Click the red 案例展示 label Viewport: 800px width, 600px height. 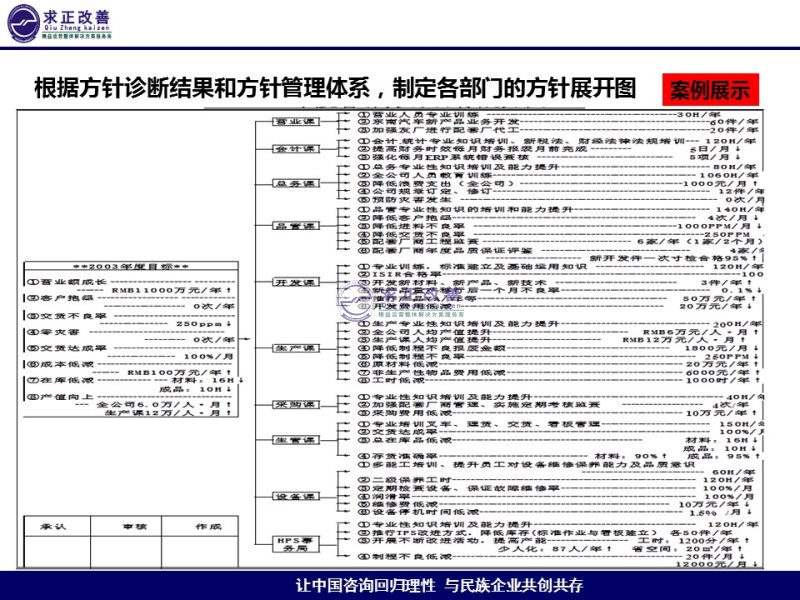tap(709, 90)
